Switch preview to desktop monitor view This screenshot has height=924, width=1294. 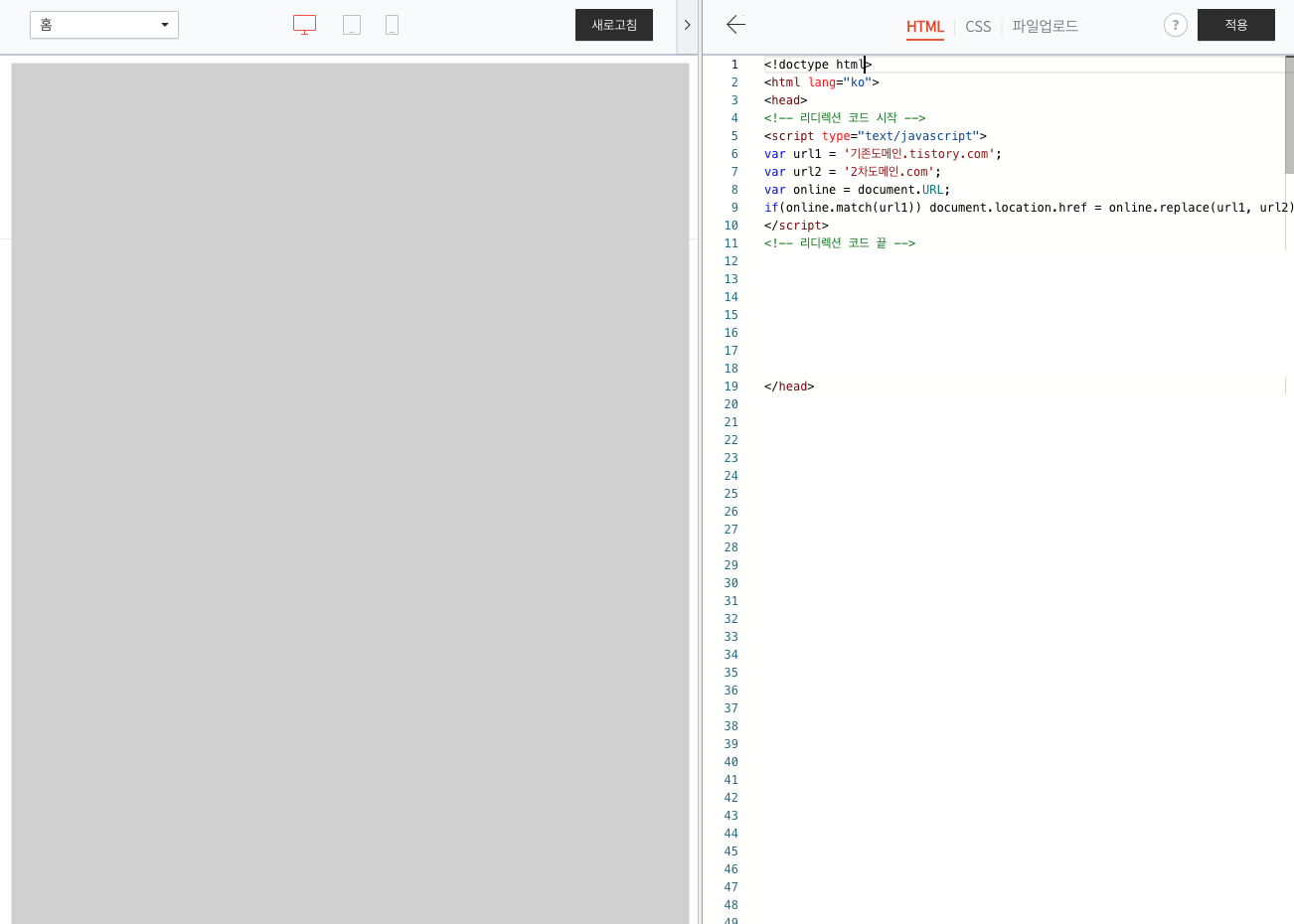click(304, 25)
